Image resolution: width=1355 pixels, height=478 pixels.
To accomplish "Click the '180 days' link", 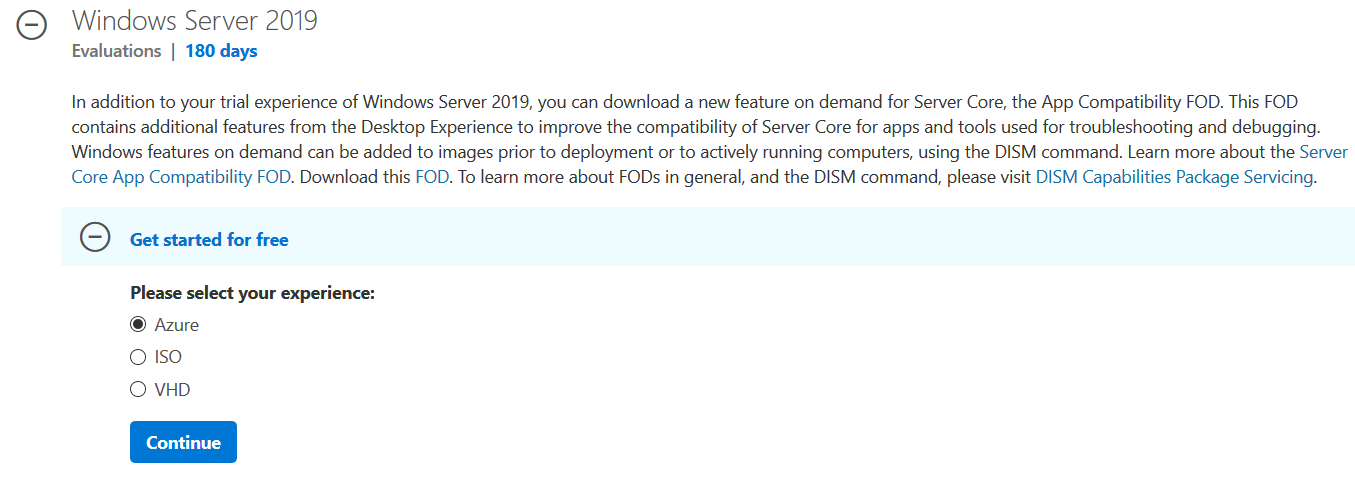I will coord(221,51).
